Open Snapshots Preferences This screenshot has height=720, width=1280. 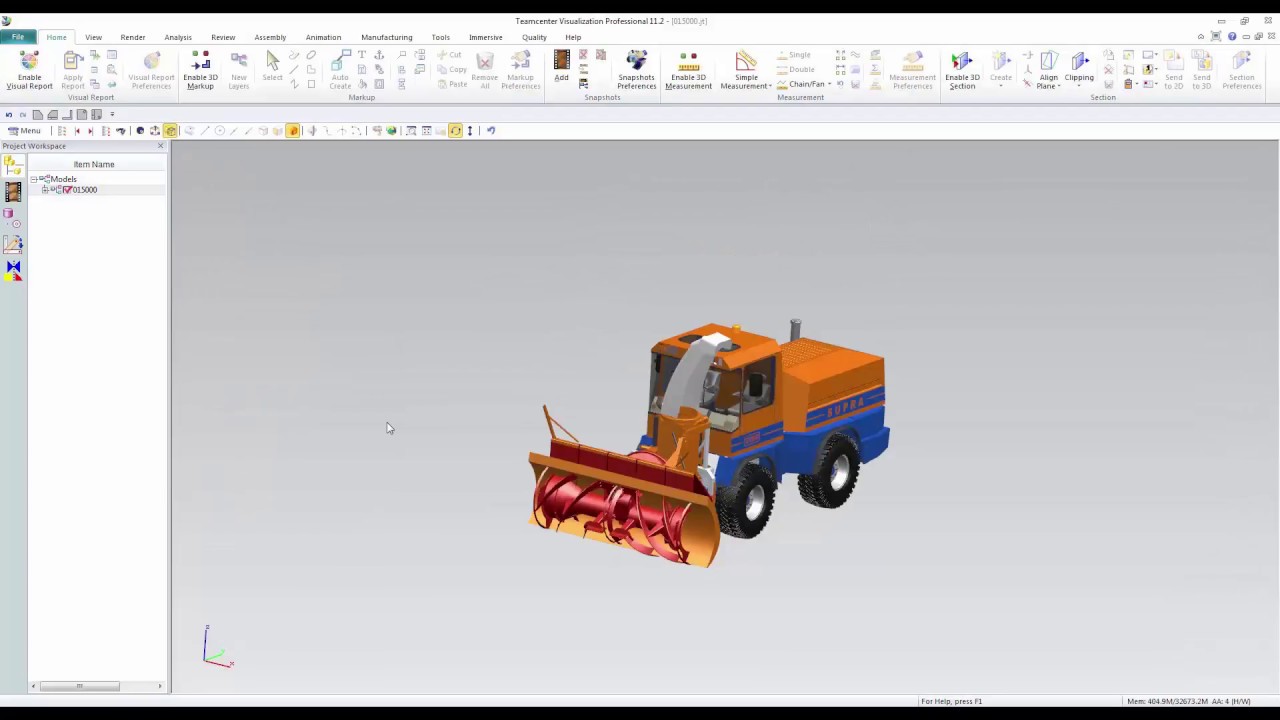tap(636, 72)
